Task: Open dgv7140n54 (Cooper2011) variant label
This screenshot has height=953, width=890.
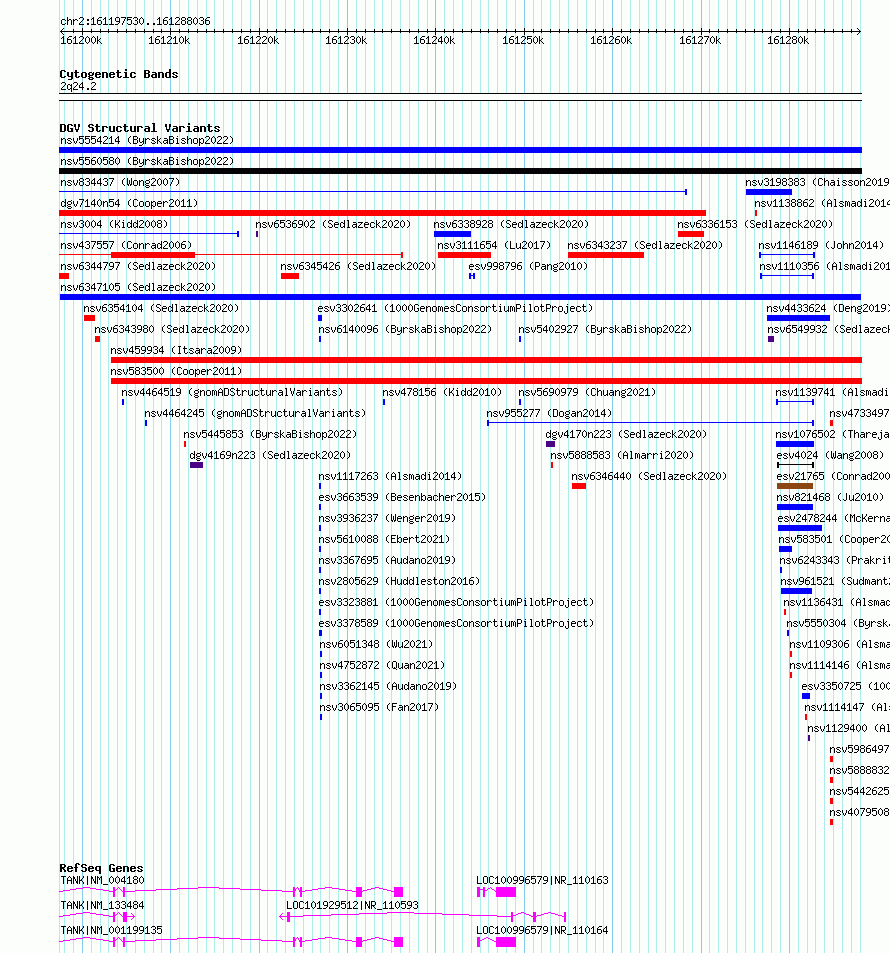Action: (x=129, y=203)
